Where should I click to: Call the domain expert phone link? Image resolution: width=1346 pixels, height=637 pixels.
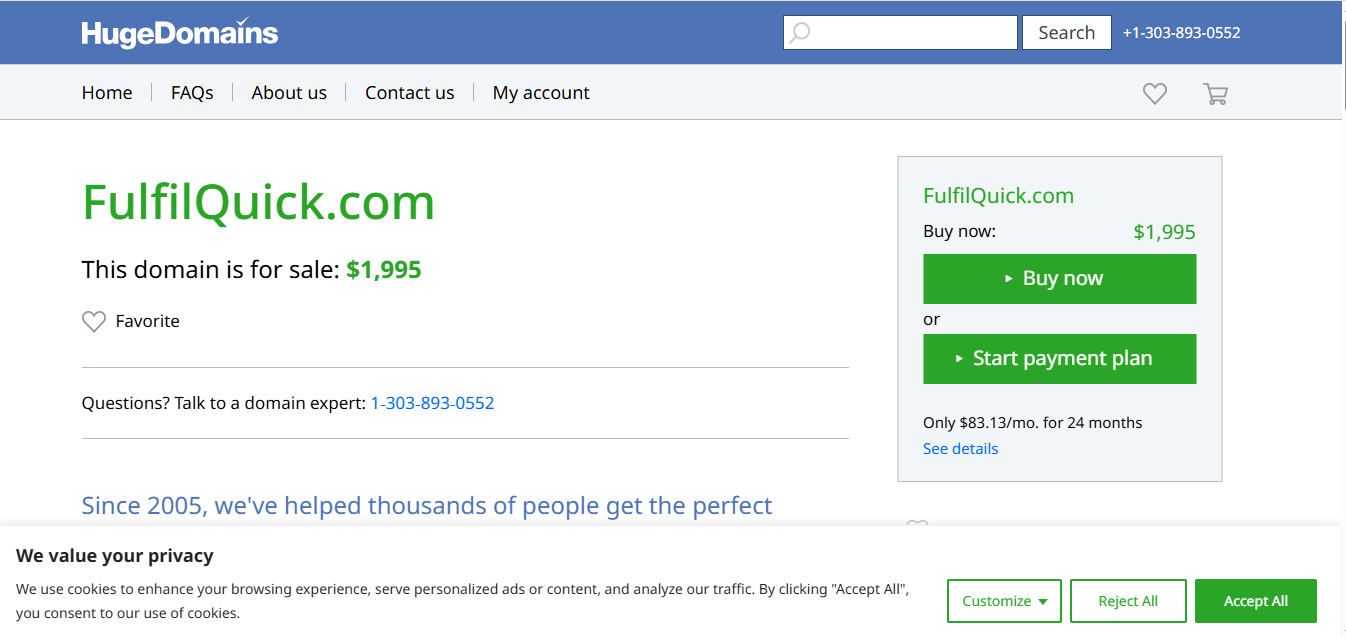tap(432, 404)
